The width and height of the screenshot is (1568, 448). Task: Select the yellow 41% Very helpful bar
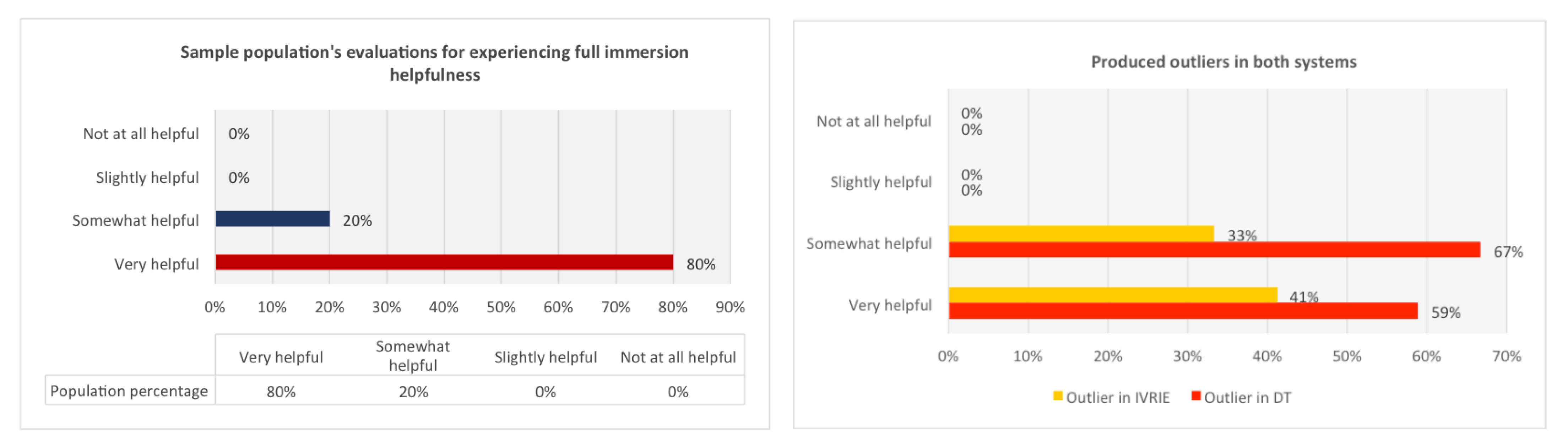(x=1112, y=295)
